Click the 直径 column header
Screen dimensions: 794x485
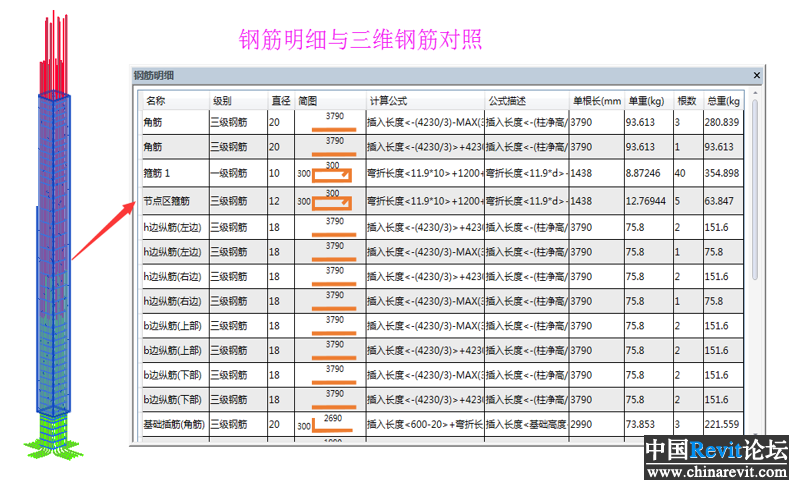point(281,101)
